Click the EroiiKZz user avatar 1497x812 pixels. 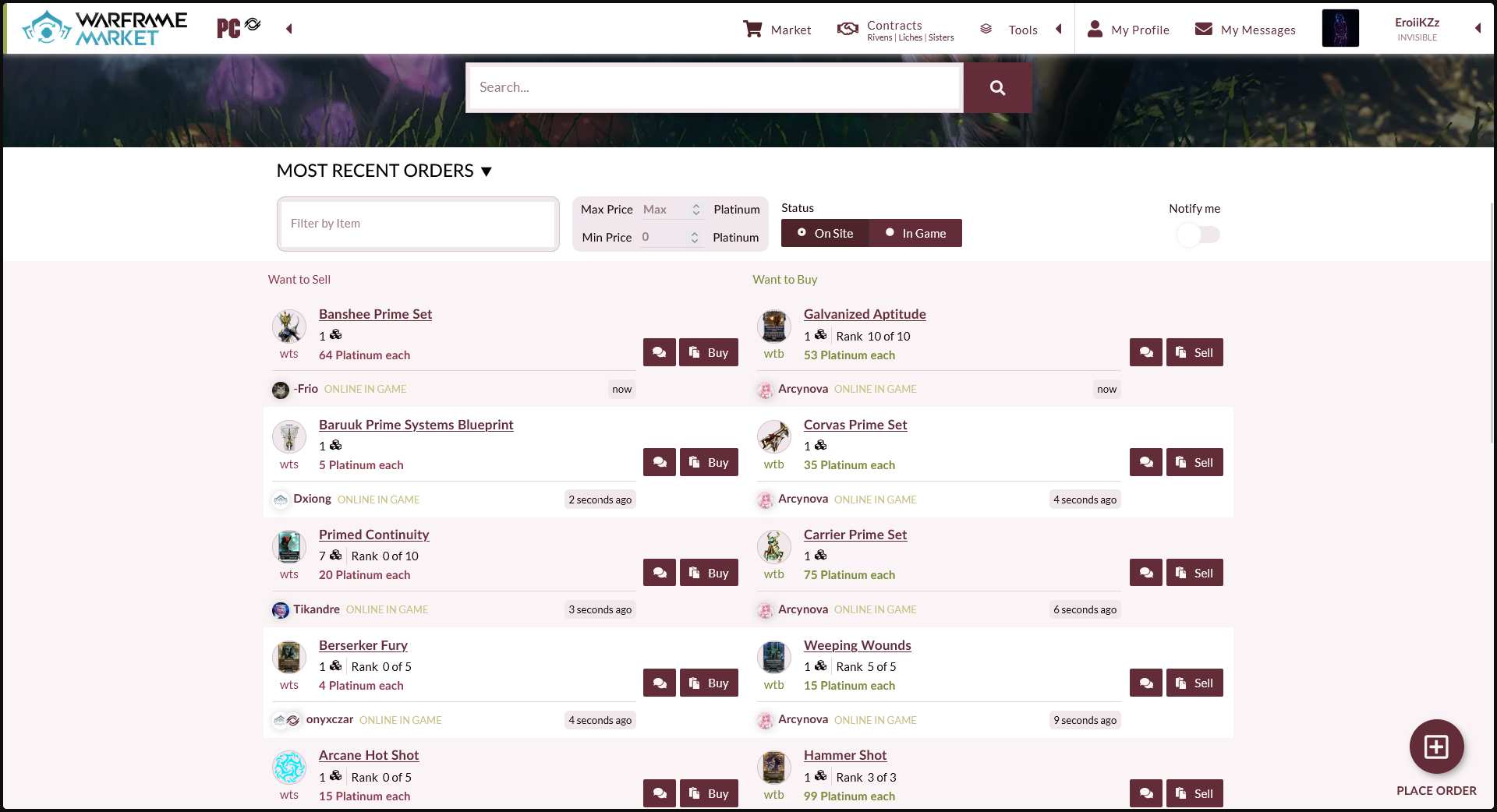coord(1340,28)
